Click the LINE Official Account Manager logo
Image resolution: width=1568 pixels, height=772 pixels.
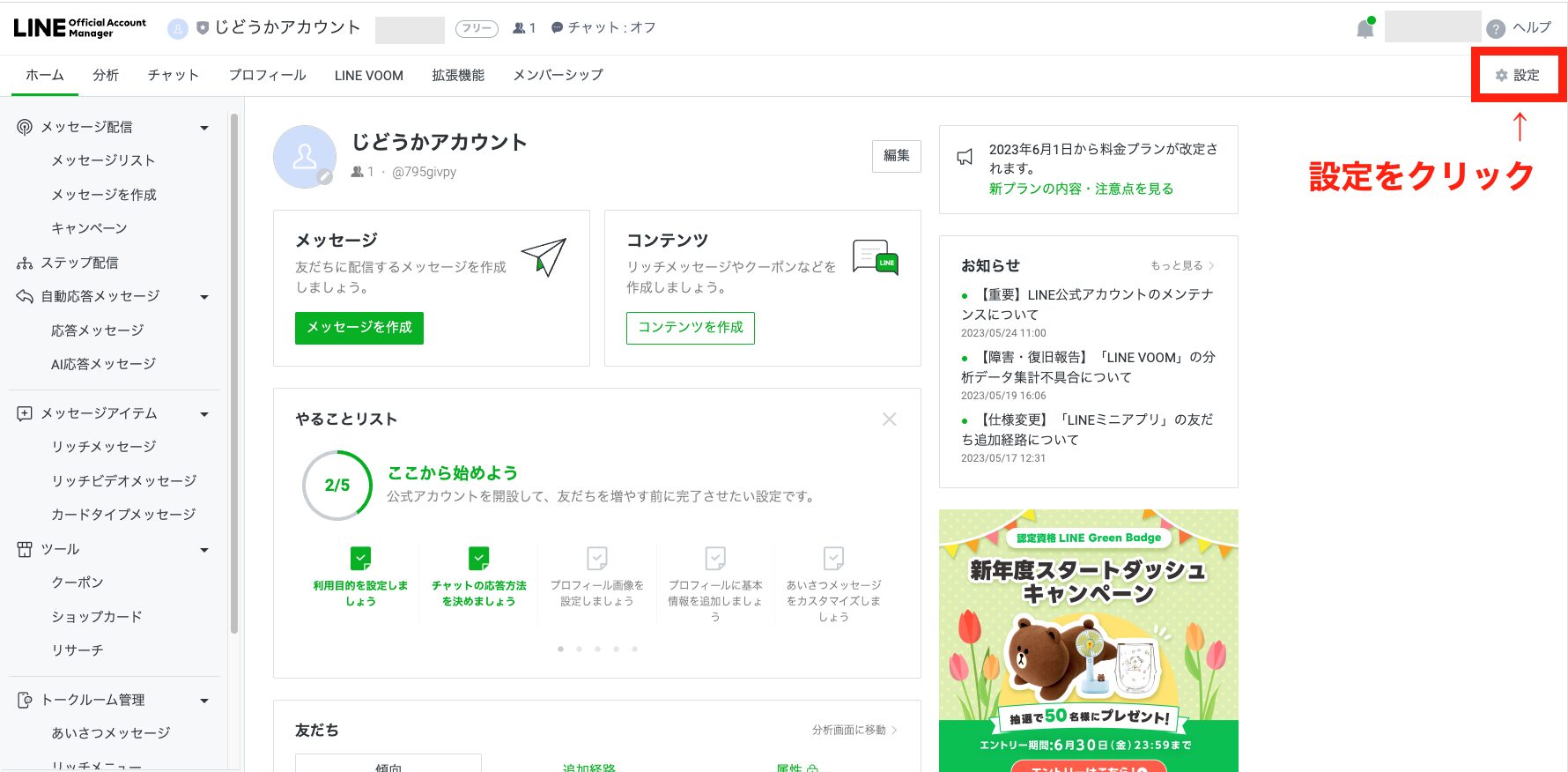[80, 28]
